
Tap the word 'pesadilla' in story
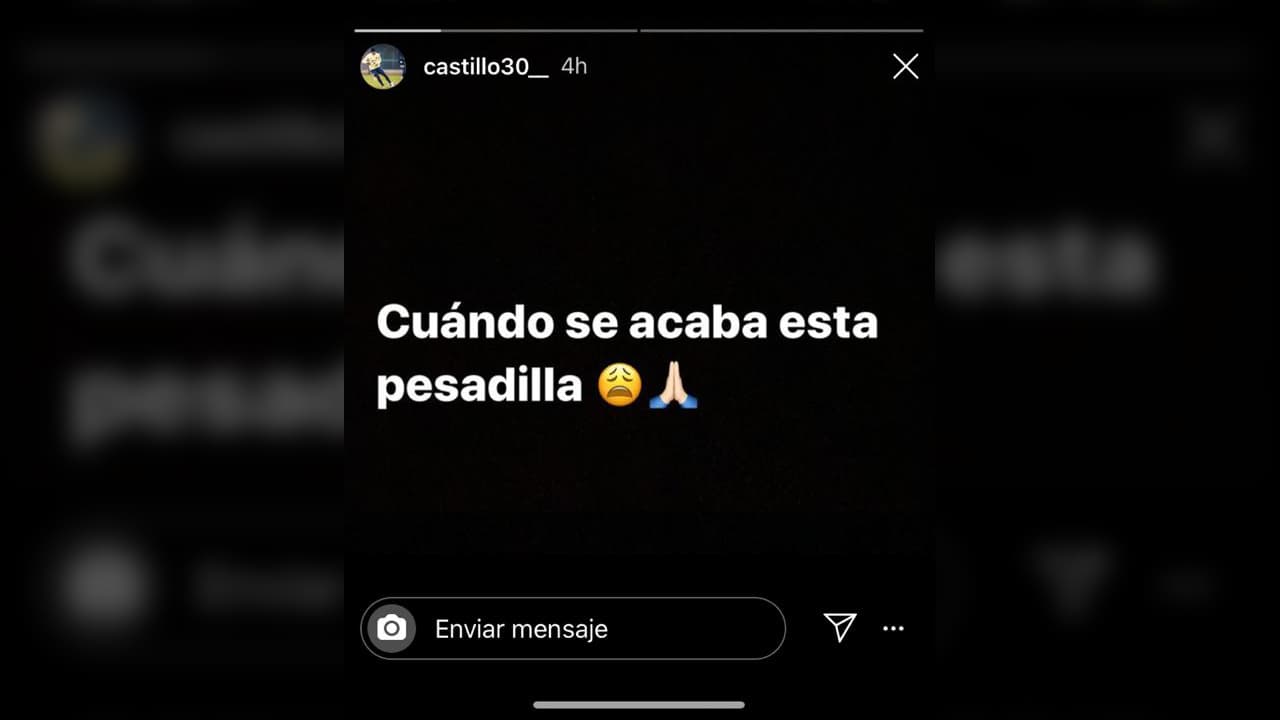click(479, 386)
